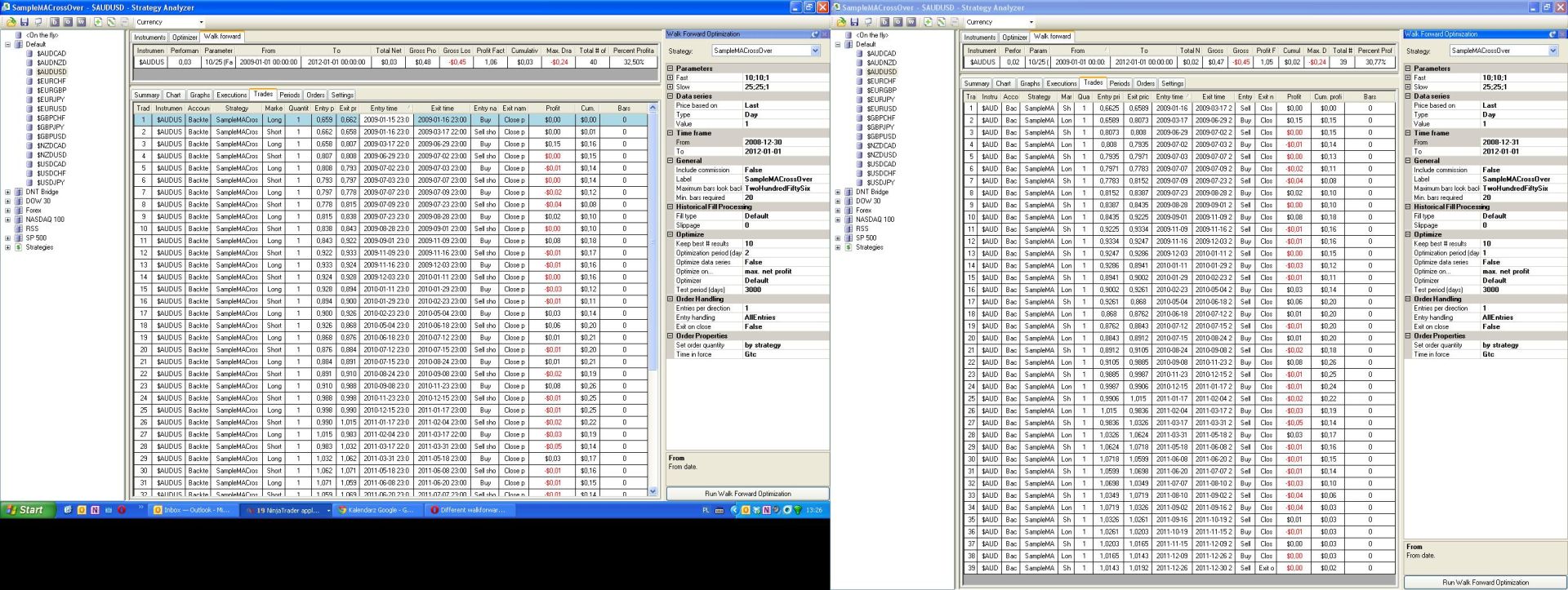Open the Currency dropdown in left window toolbar
The width and height of the screenshot is (1568, 590).
[201, 22]
